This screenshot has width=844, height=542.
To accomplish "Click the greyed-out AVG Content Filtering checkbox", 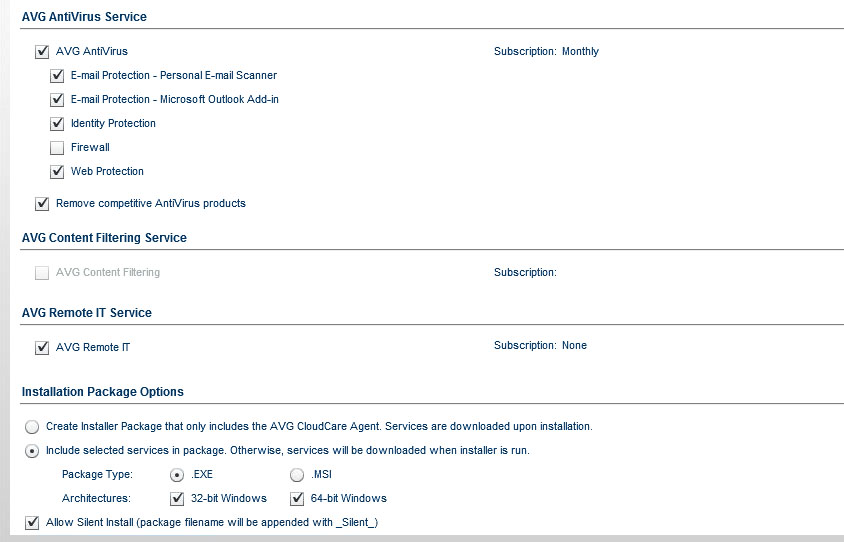I will coord(42,272).
